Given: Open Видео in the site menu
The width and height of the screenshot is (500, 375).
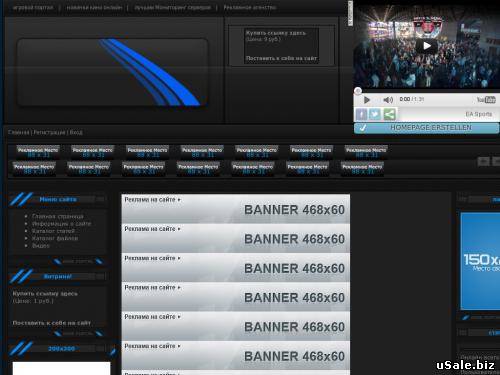Looking at the screenshot, I should [x=41, y=246].
